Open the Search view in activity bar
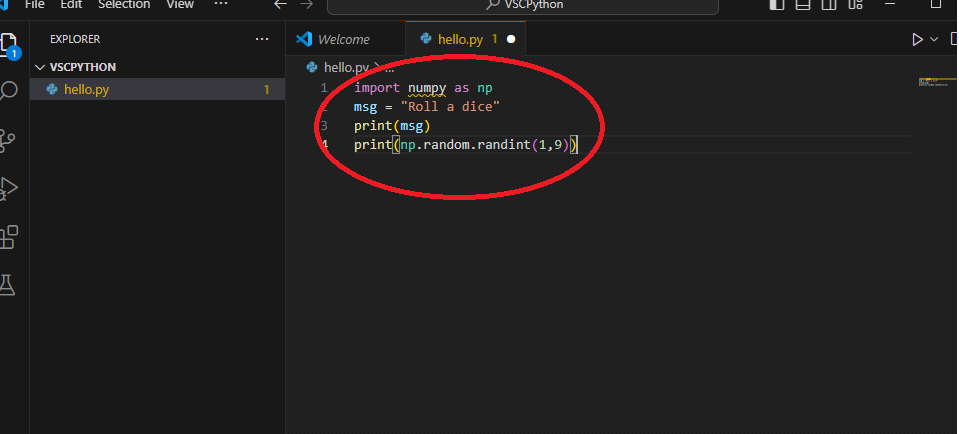Viewport: 959px width, 434px height. [x=10, y=91]
